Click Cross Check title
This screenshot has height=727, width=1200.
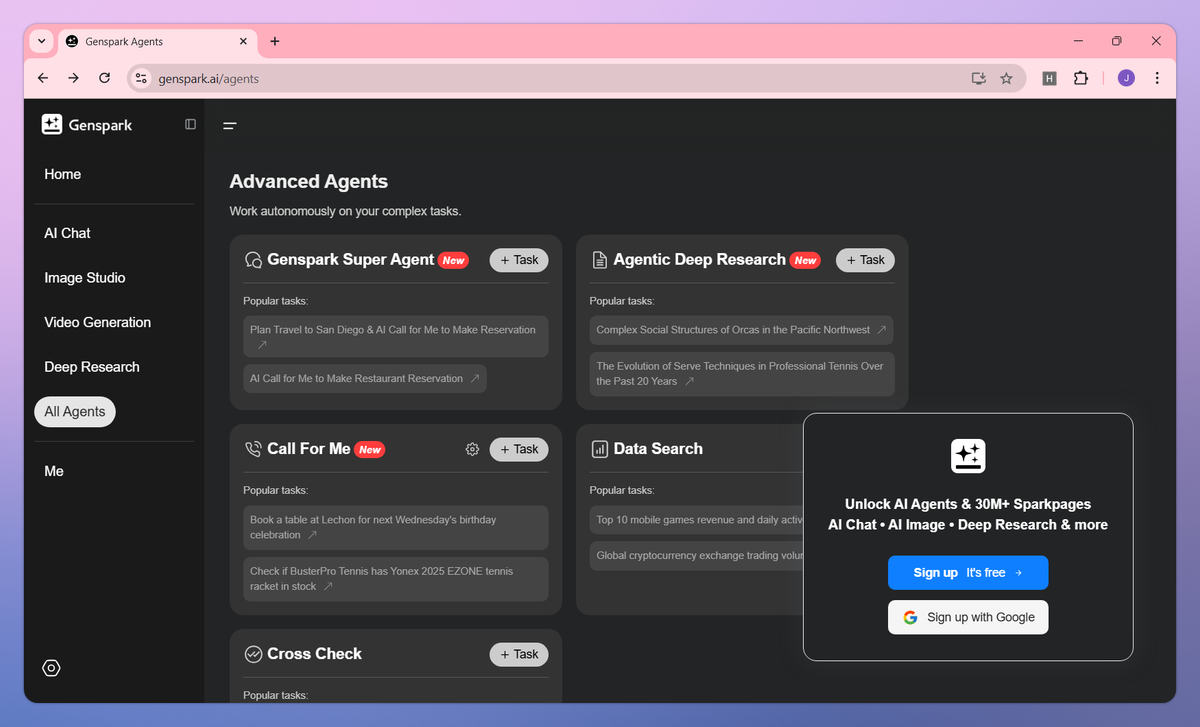tap(315, 654)
